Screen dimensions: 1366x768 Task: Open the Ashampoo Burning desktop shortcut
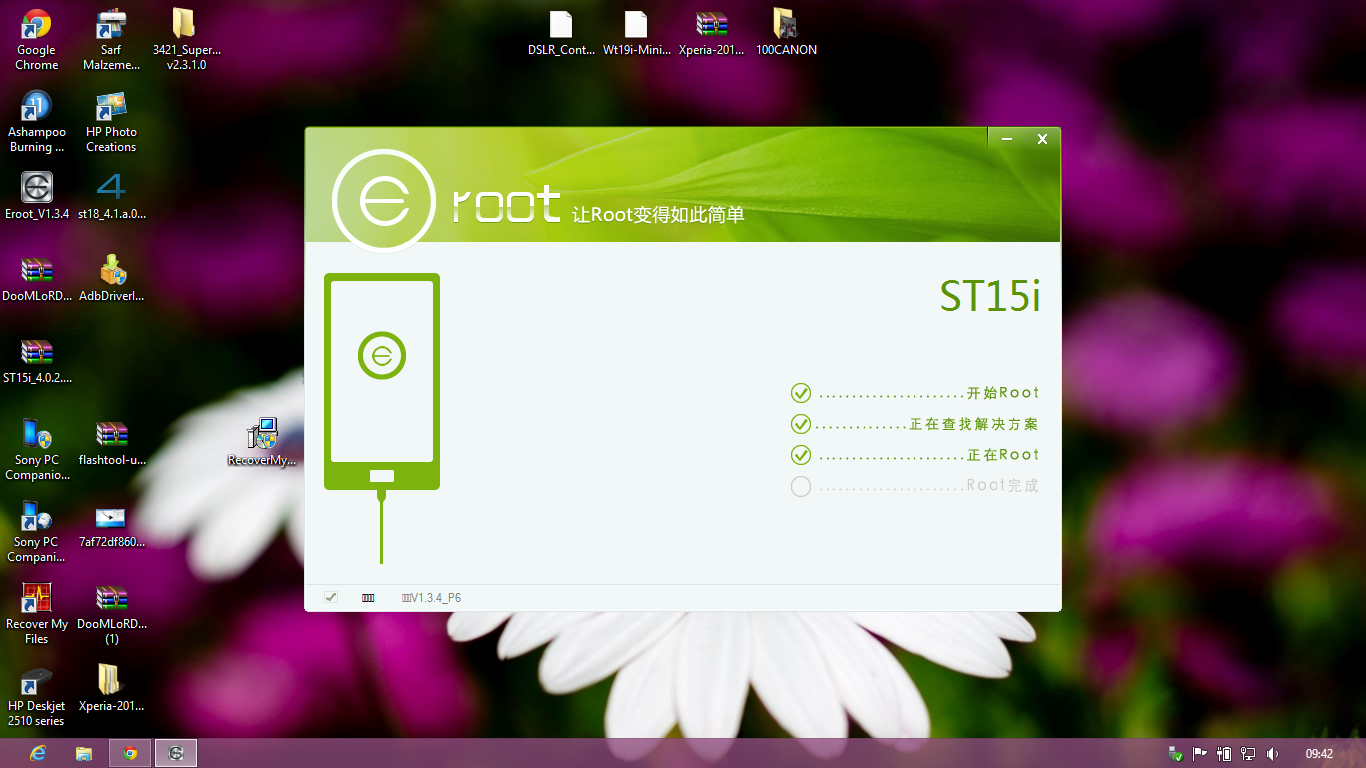pyautogui.click(x=36, y=122)
